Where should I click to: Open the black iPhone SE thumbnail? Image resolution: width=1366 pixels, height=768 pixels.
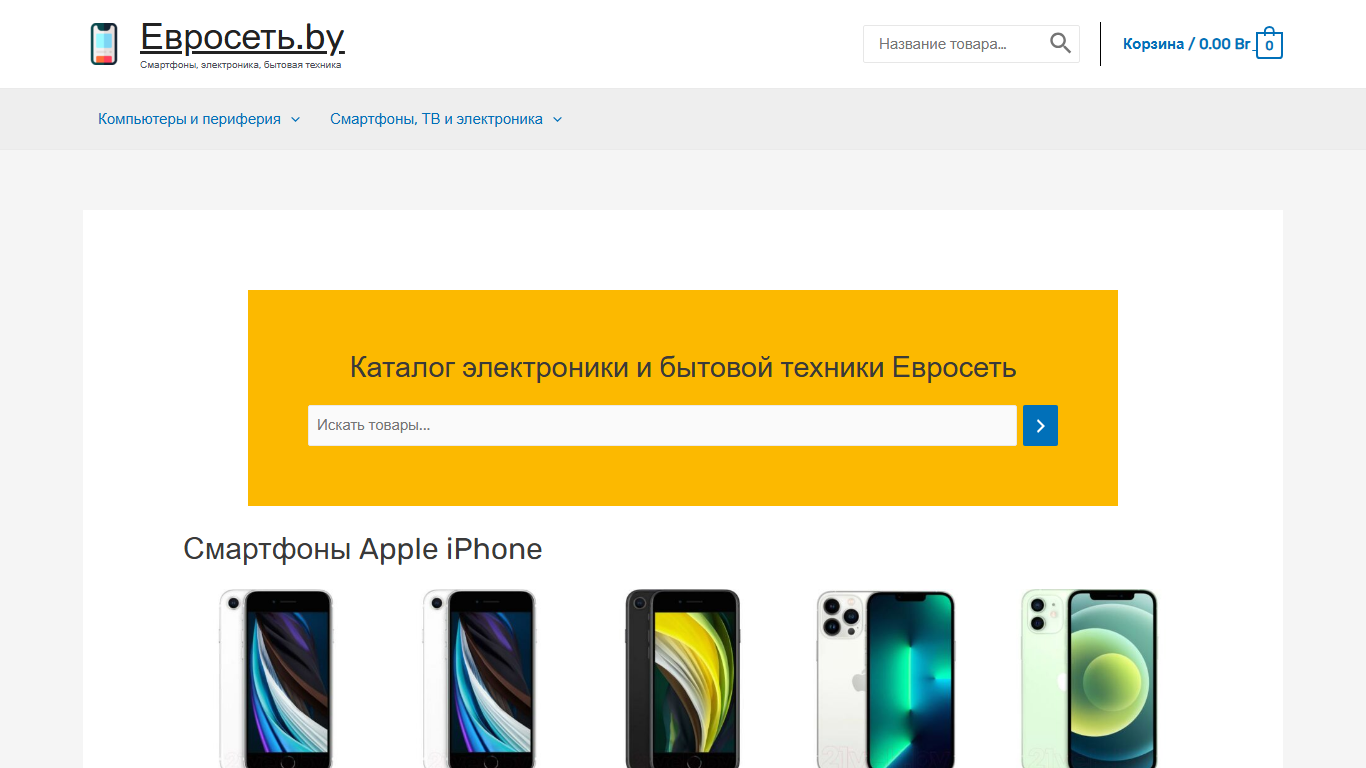[683, 678]
